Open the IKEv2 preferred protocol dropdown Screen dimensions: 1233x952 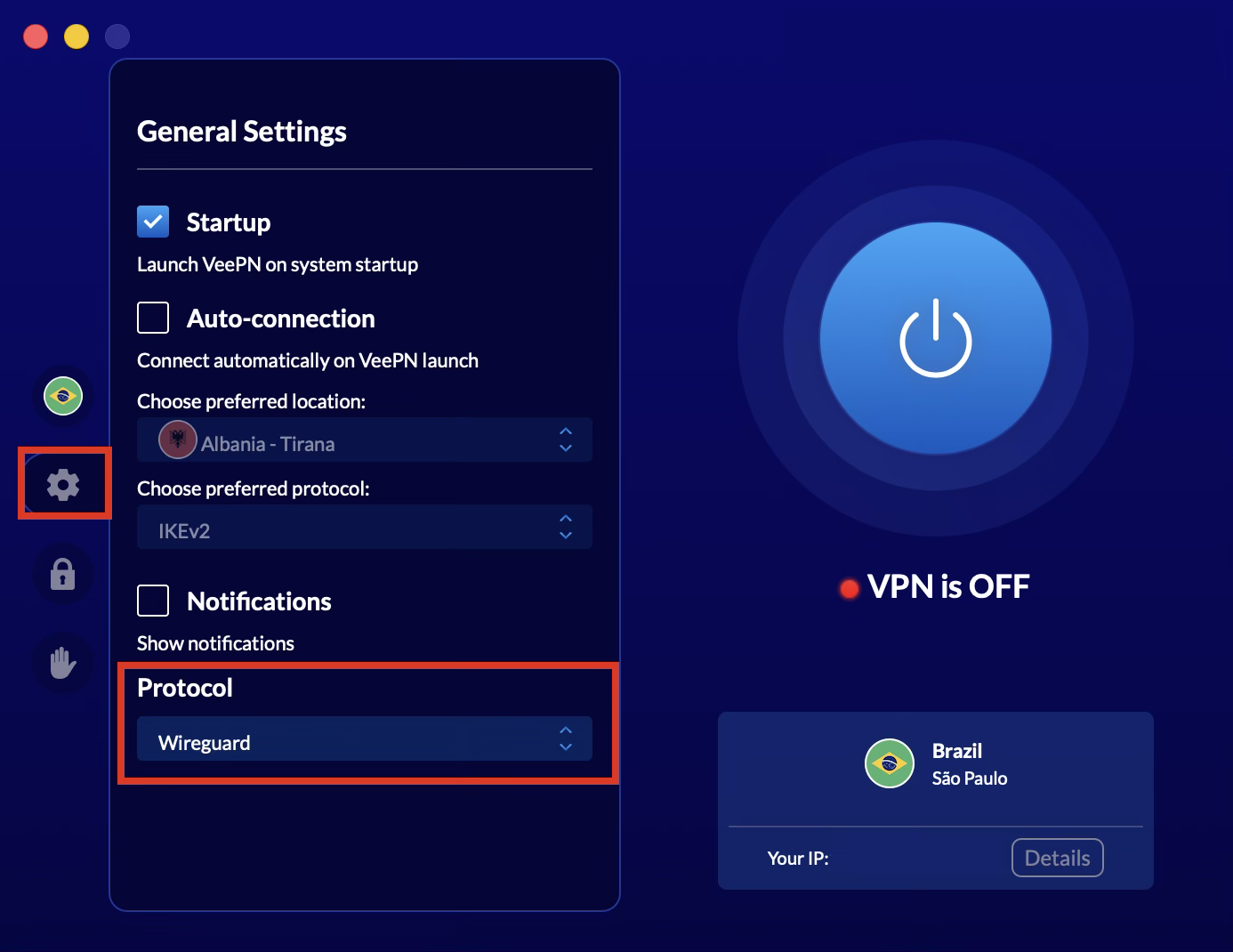[365, 528]
